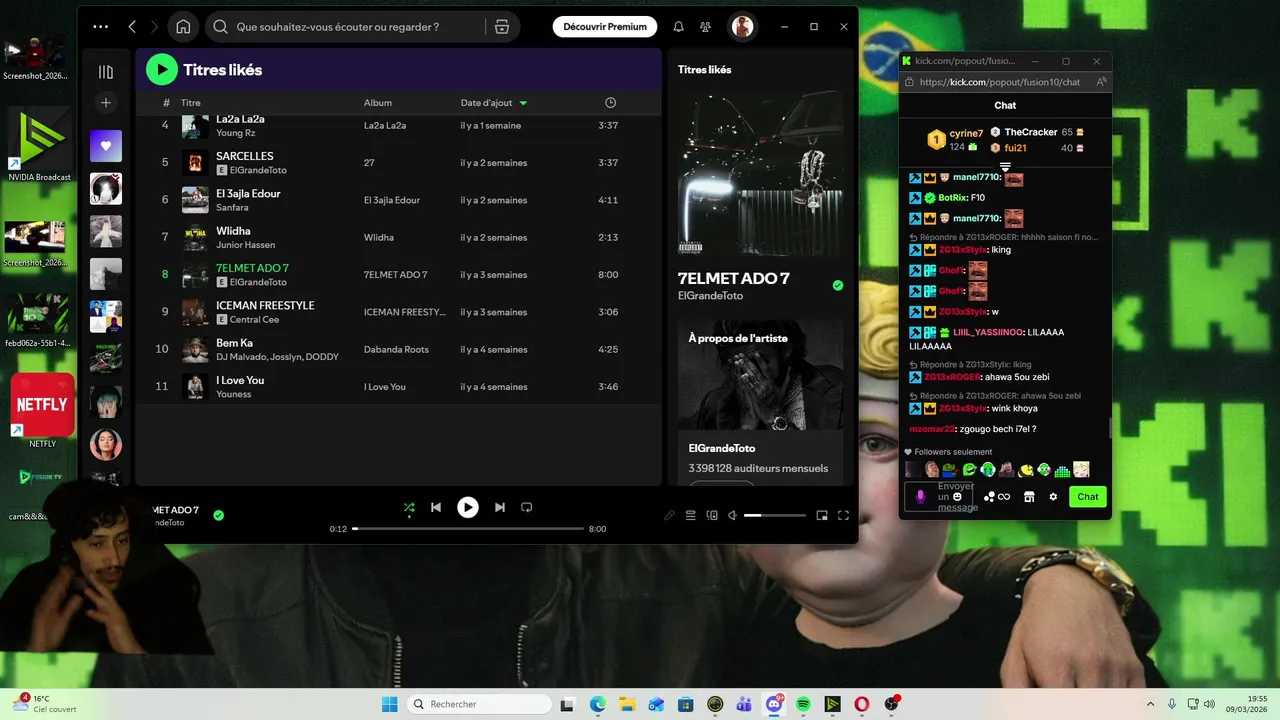Image resolution: width=1280 pixels, height=720 pixels.
Task: Seek on the song progress bar
Action: pos(468,528)
